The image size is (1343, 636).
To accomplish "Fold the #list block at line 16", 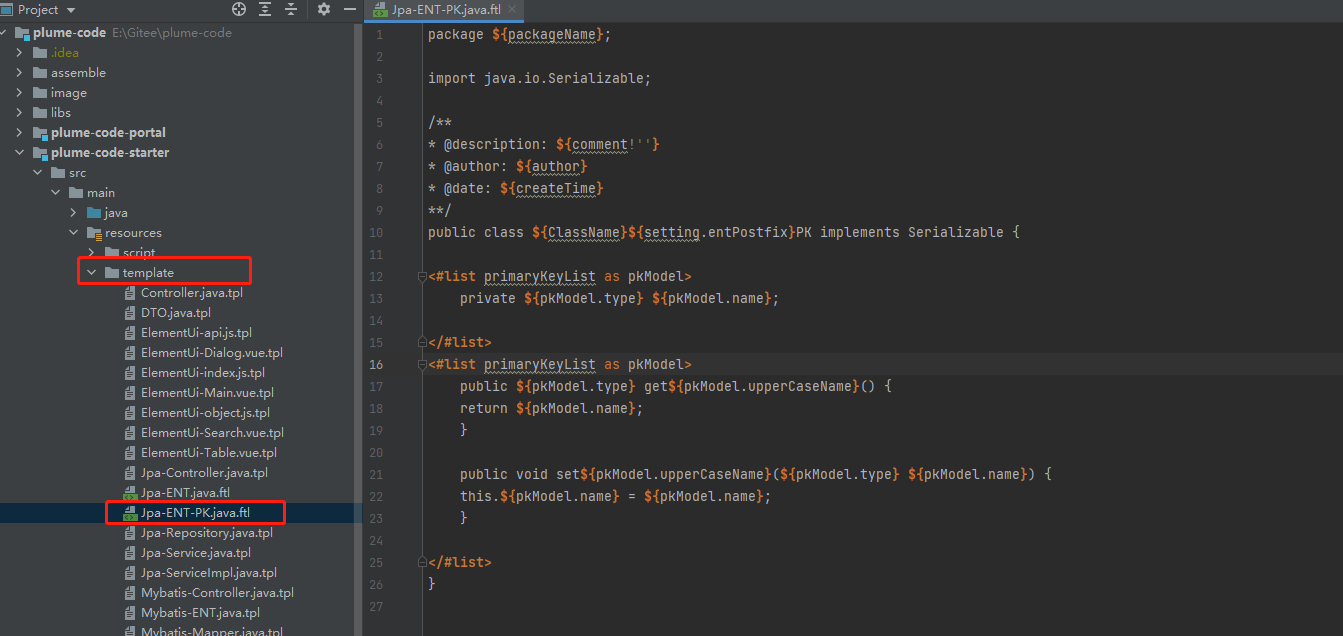I will [x=423, y=365].
